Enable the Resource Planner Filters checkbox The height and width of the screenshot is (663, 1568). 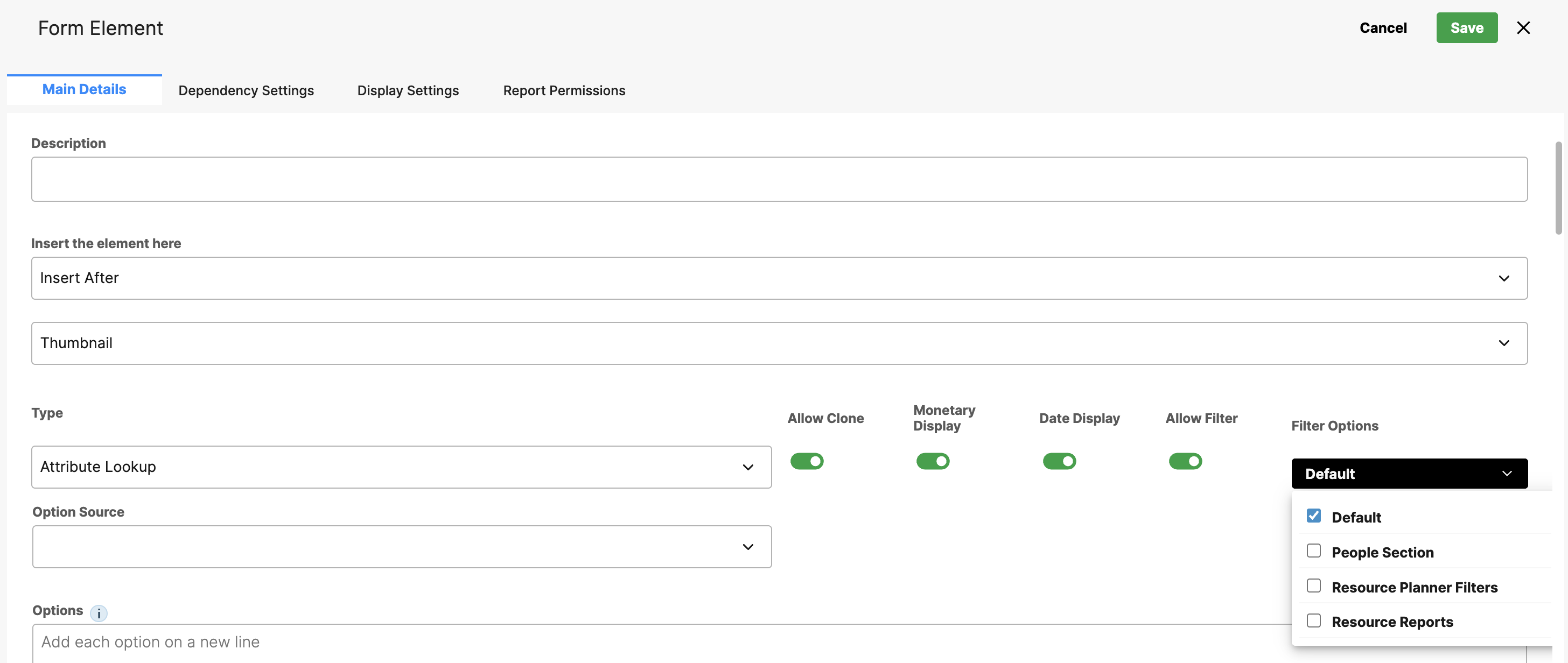point(1313,586)
